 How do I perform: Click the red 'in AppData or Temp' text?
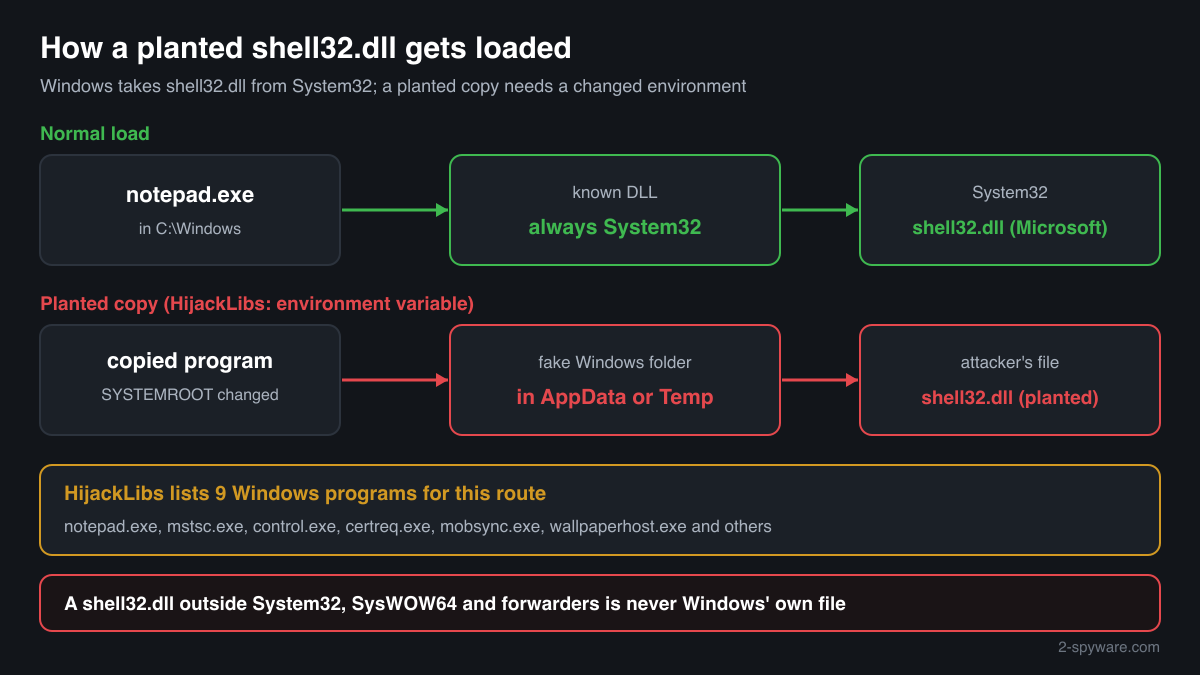click(x=615, y=397)
